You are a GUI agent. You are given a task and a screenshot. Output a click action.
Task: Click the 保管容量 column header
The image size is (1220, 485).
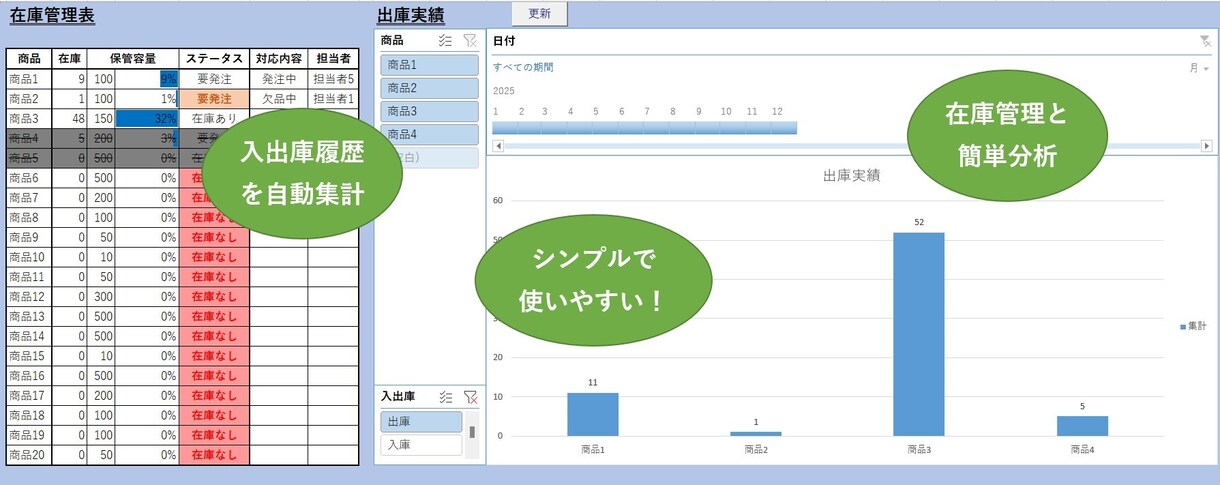tap(132, 58)
